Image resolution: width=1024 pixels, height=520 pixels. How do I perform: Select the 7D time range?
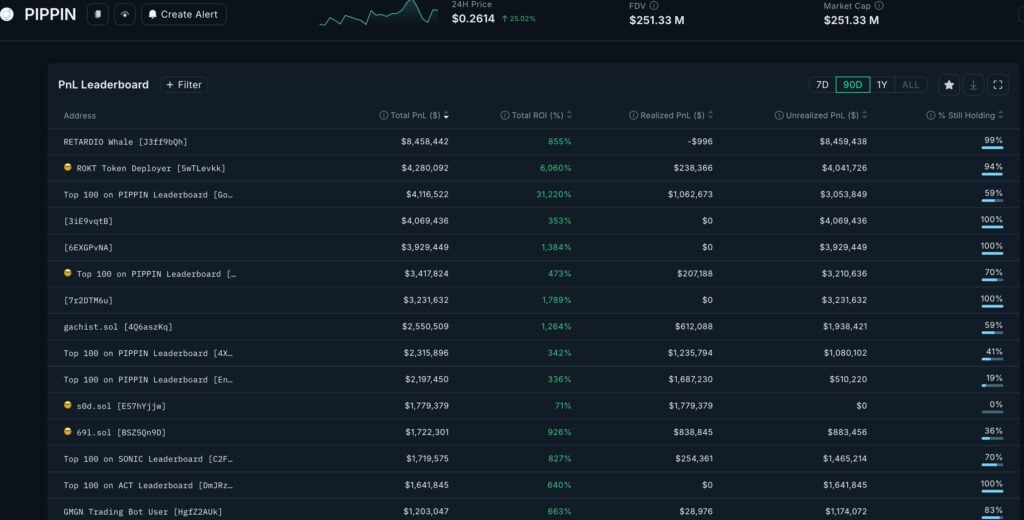(822, 85)
